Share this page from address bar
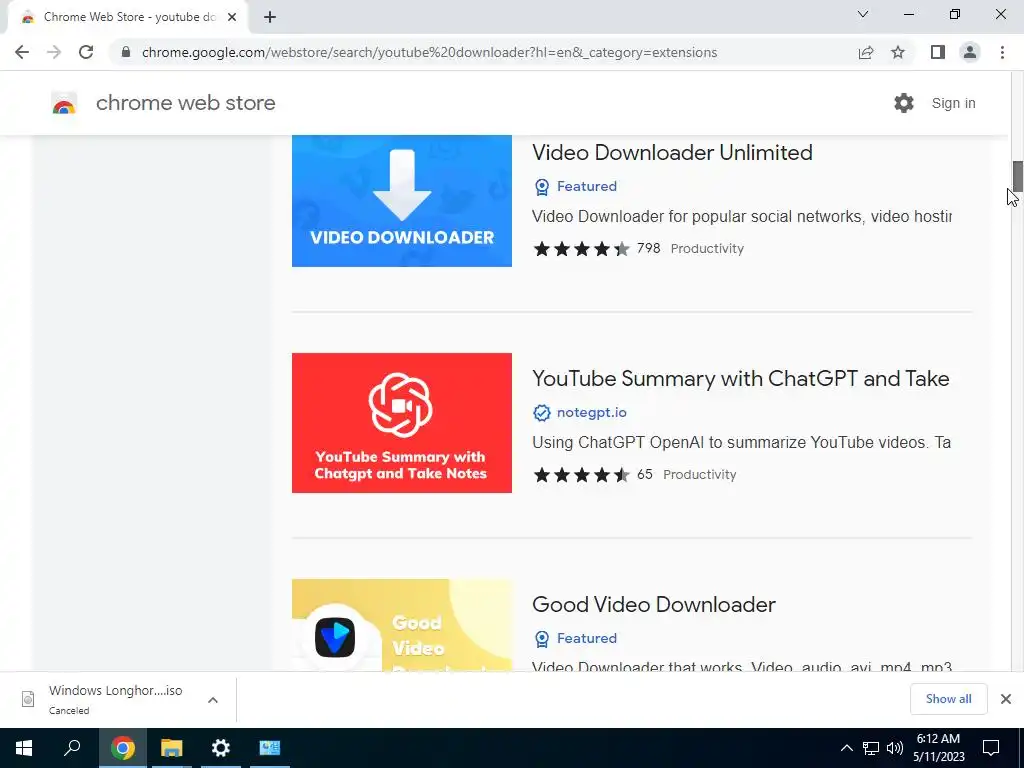Image resolution: width=1024 pixels, height=768 pixels. pos(866,52)
